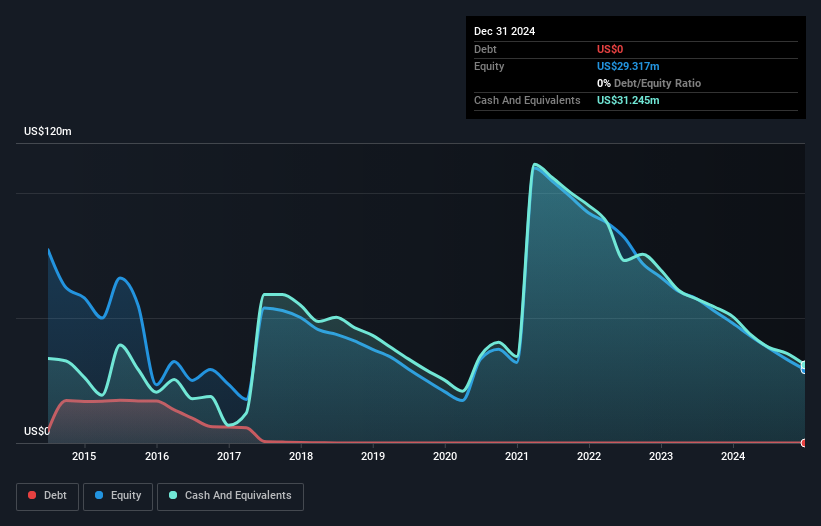Click the 2016 x-axis label

click(x=157, y=456)
